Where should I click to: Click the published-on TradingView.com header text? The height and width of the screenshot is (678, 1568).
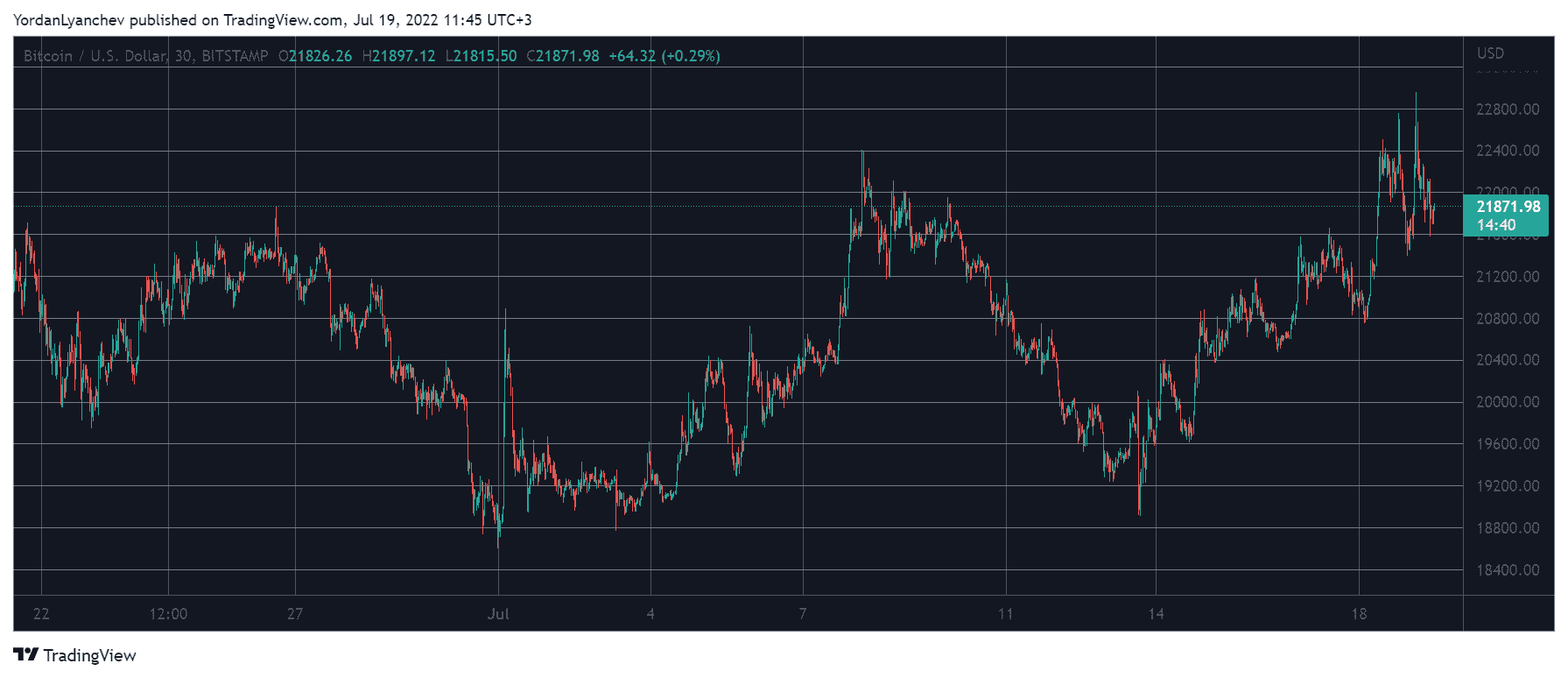pos(272,20)
